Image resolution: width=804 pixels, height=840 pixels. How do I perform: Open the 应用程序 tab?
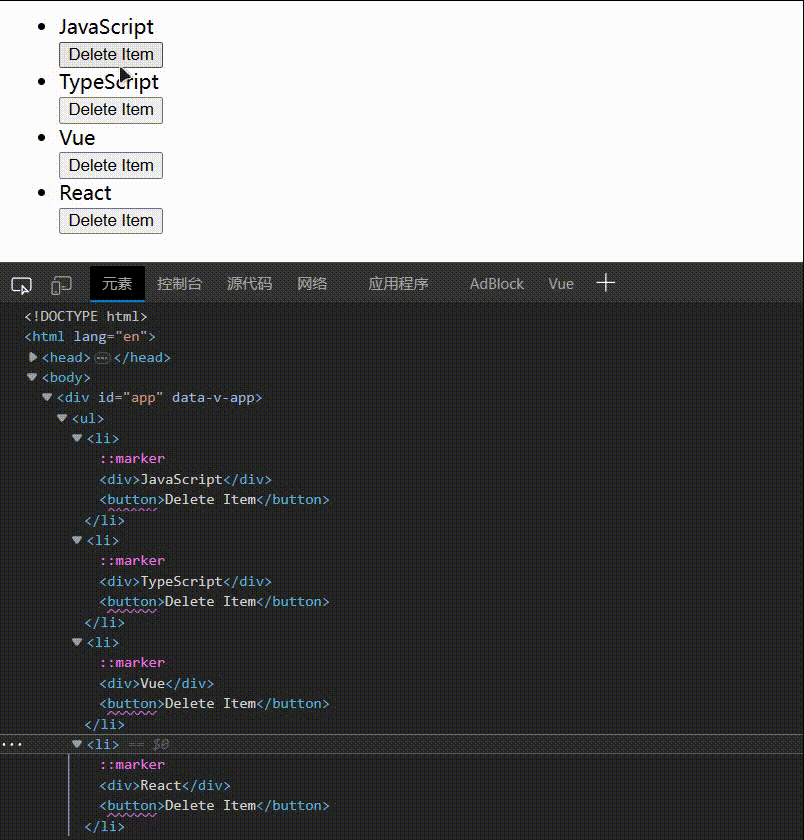(x=398, y=283)
